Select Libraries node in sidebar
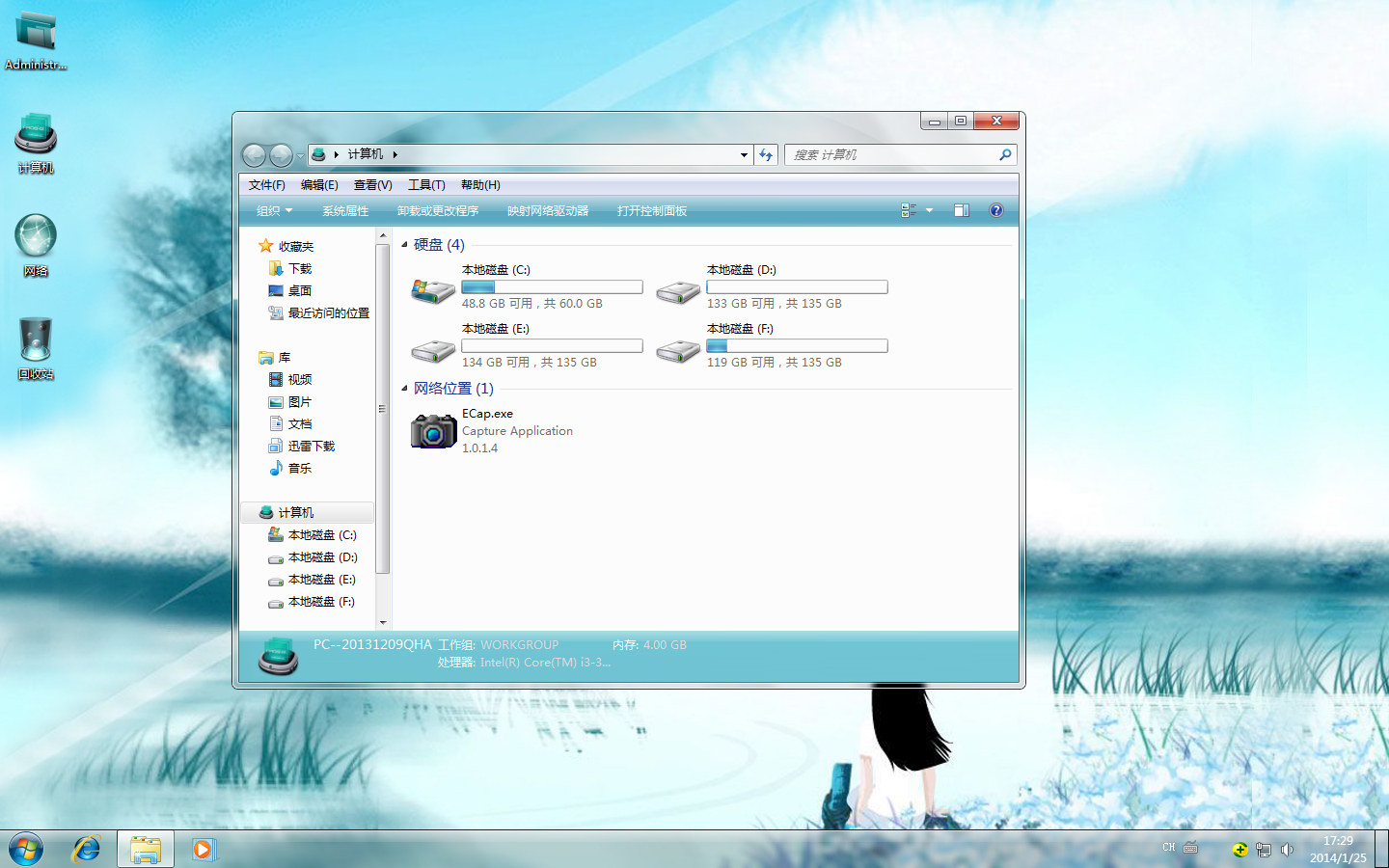1389x868 pixels. click(x=275, y=357)
